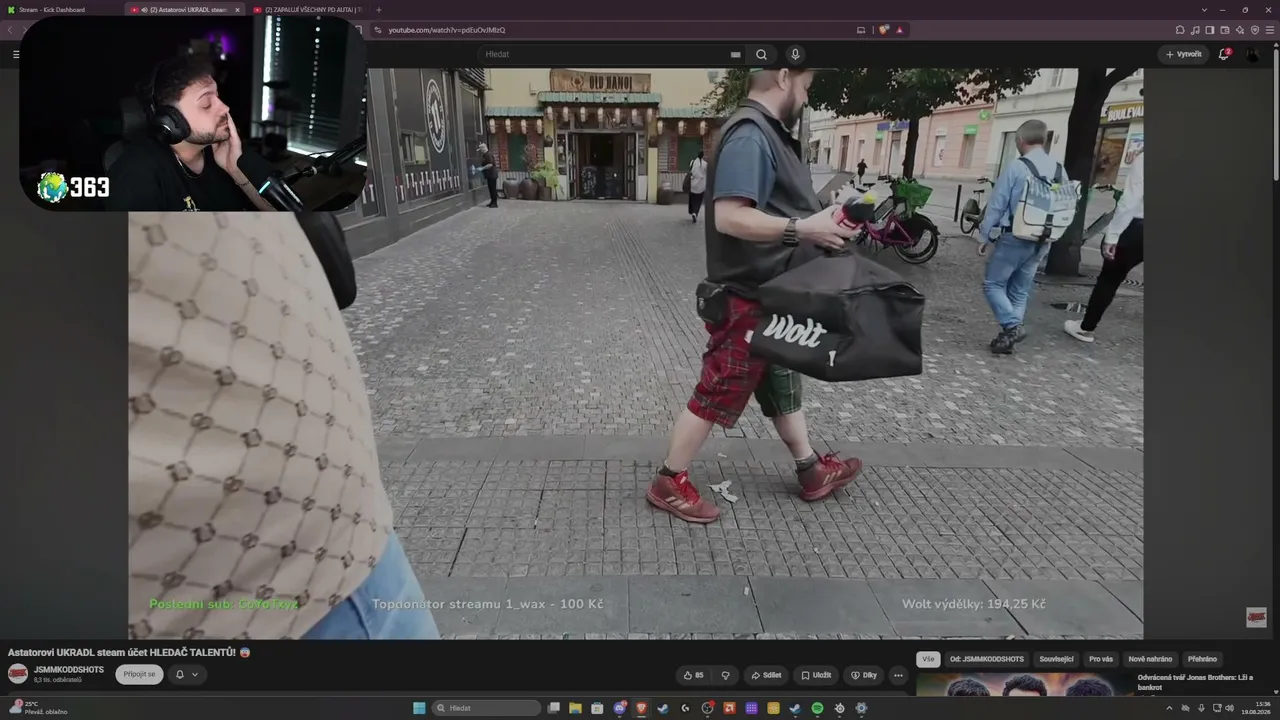Open more actions three-dot menu under video
This screenshot has width=1280, height=720.
tap(898, 675)
